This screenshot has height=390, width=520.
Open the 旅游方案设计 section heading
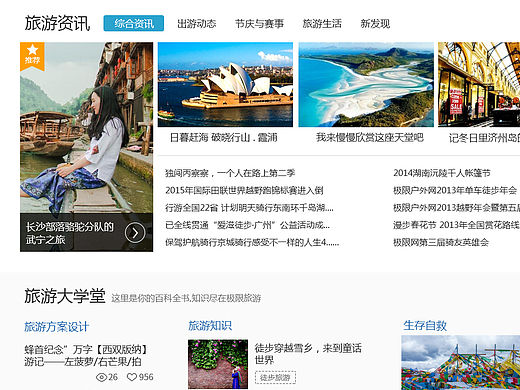click(56, 327)
